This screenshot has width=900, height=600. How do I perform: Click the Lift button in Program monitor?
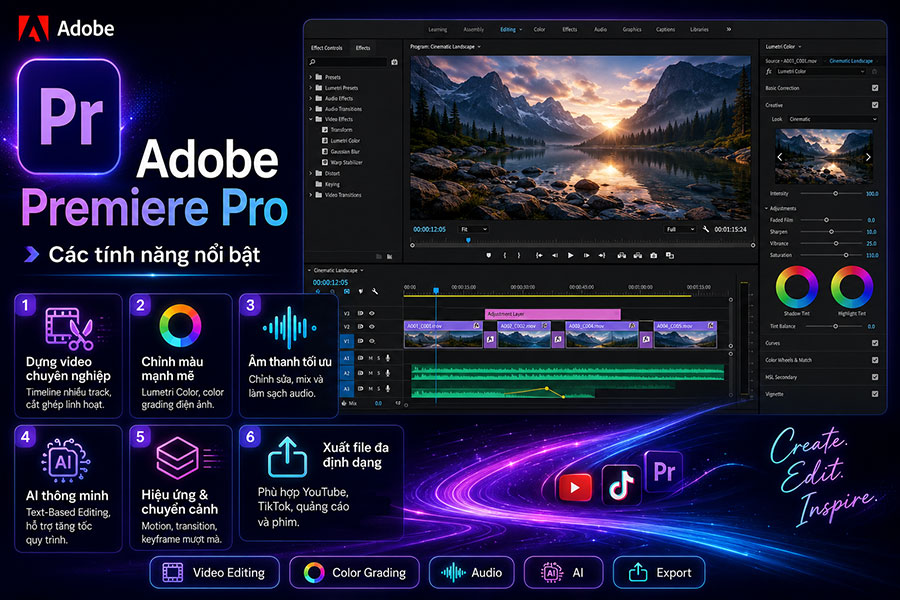[621, 256]
